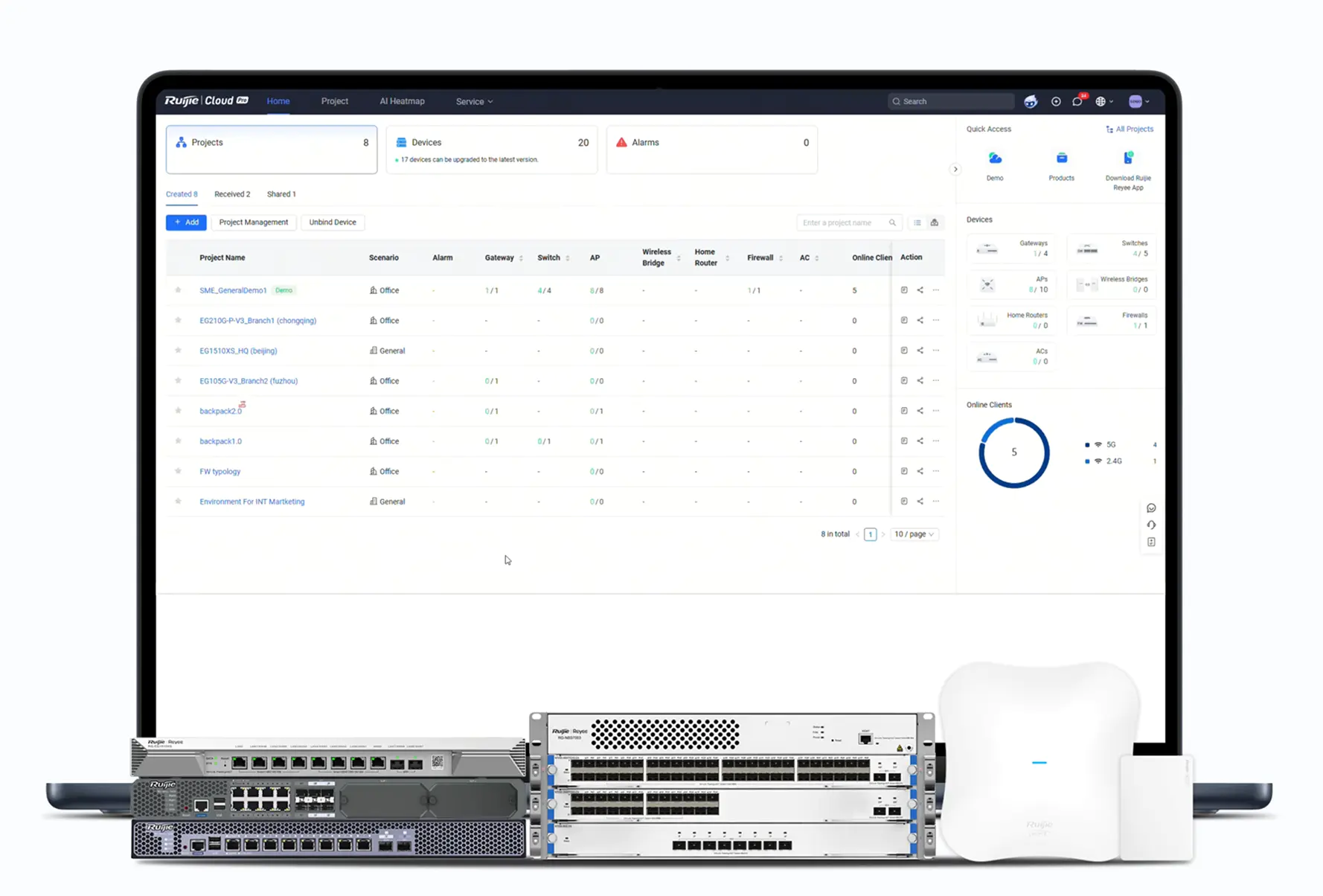Expand the Service menu dropdown
The height and width of the screenshot is (896, 1323).
point(474,102)
